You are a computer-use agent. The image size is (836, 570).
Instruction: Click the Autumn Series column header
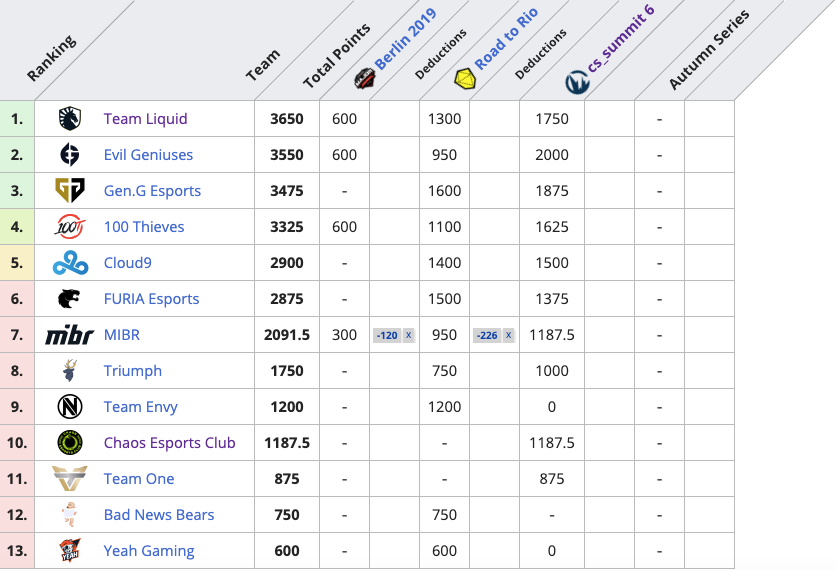[709, 50]
